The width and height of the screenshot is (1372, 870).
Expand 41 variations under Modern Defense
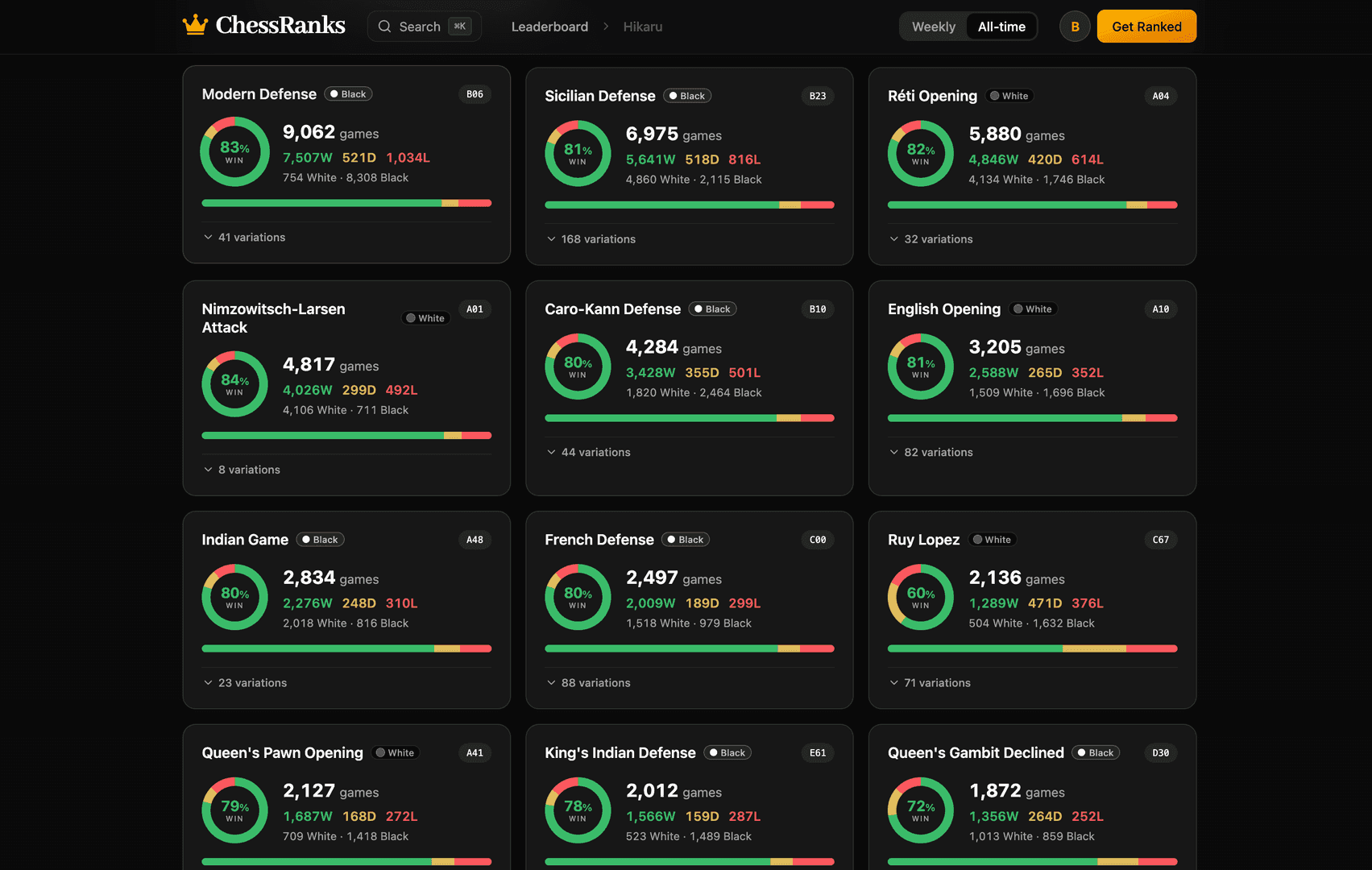[244, 238]
